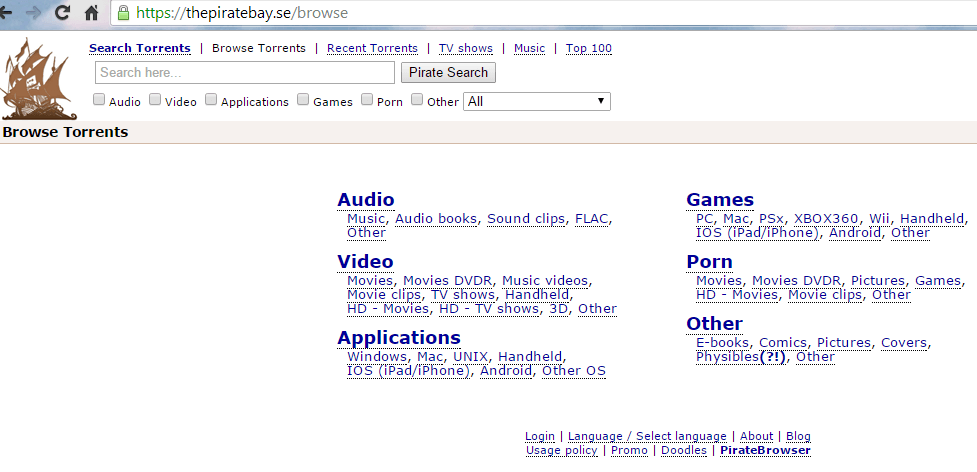
Task: Browse Windows applications subcategory
Action: pos(377,357)
